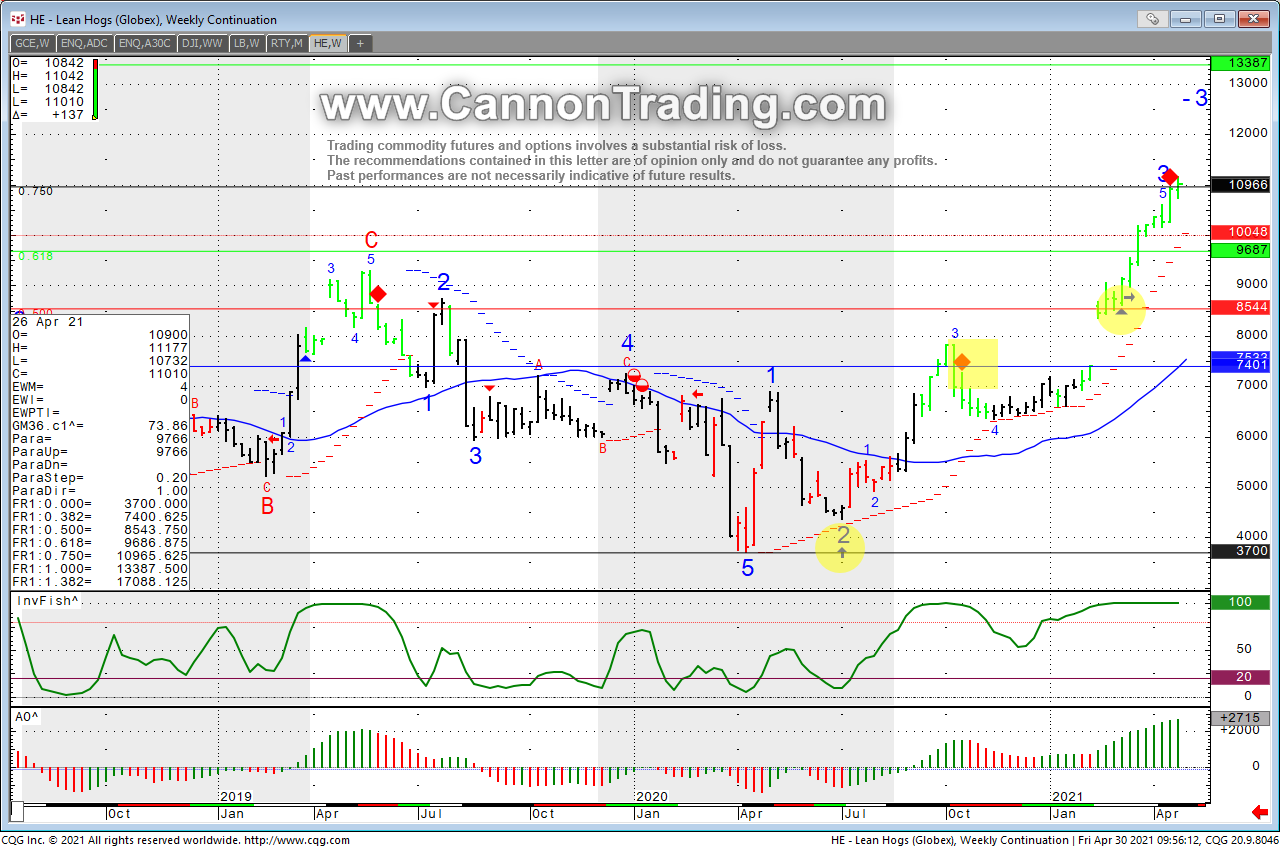The image size is (1280, 848).
Task: Select the RTY,M chart tab
Action: [287, 43]
